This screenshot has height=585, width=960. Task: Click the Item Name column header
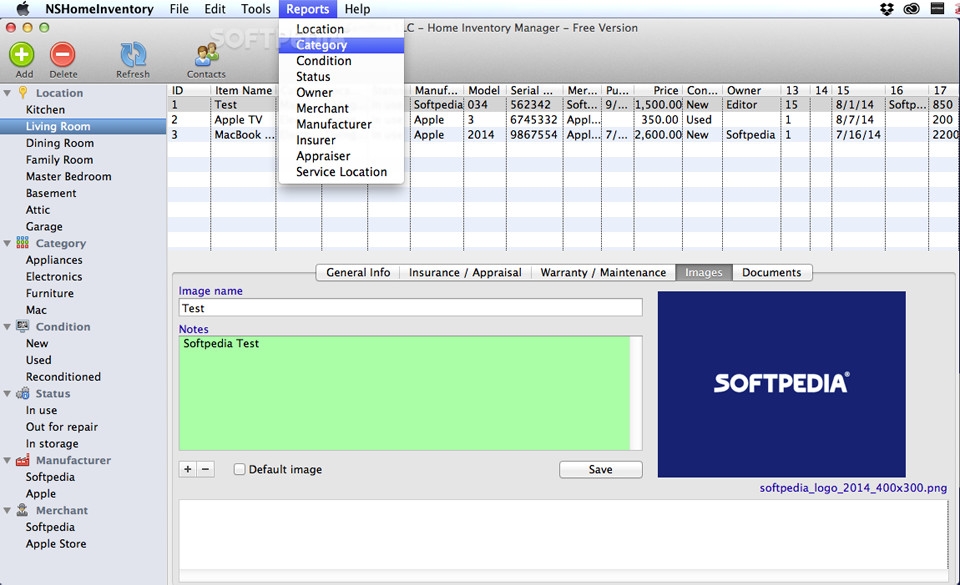pyautogui.click(x=243, y=90)
